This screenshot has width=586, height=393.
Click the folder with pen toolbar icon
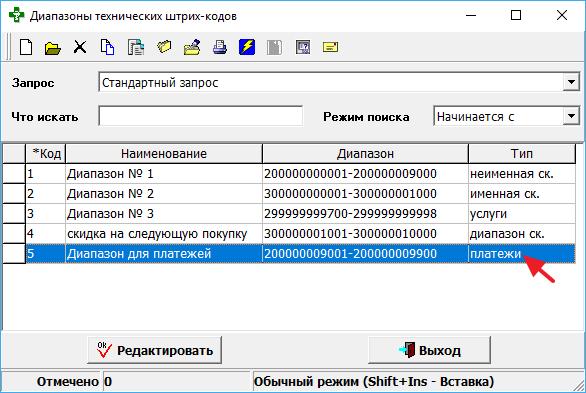tap(192, 47)
